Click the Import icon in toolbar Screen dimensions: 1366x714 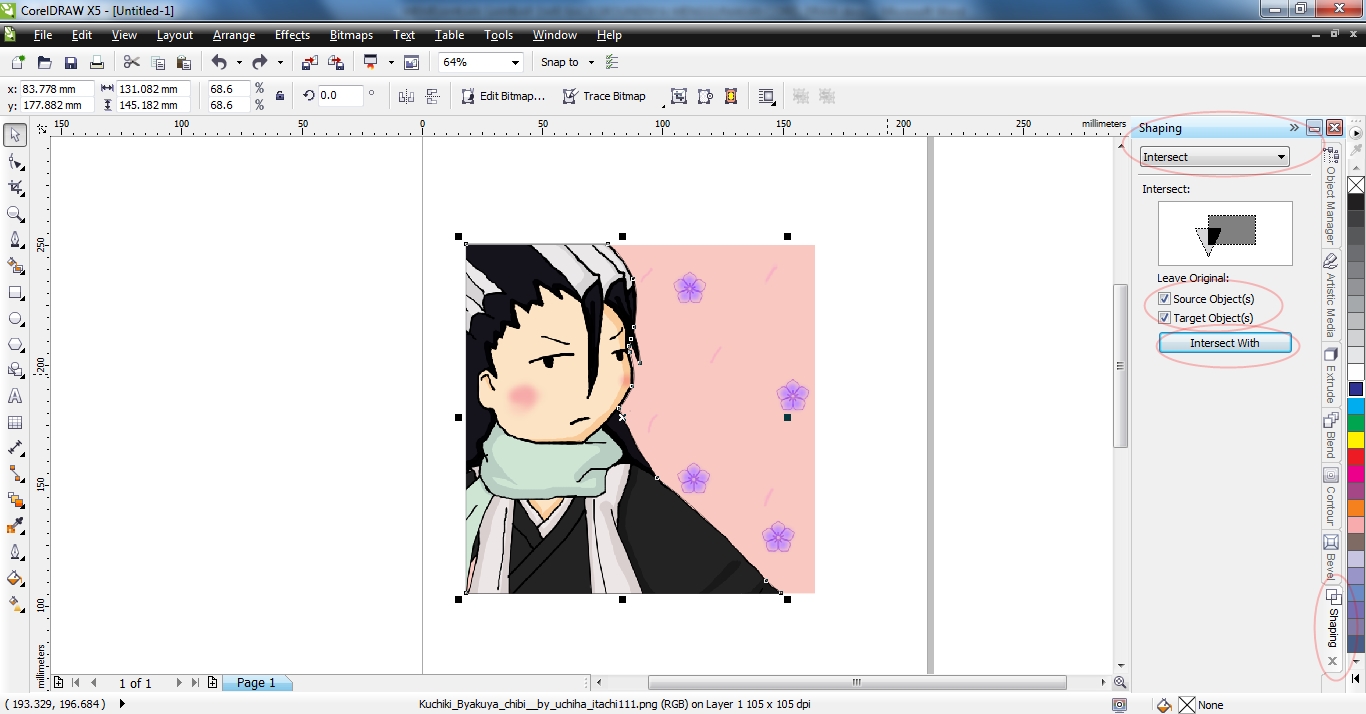pos(310,62)
